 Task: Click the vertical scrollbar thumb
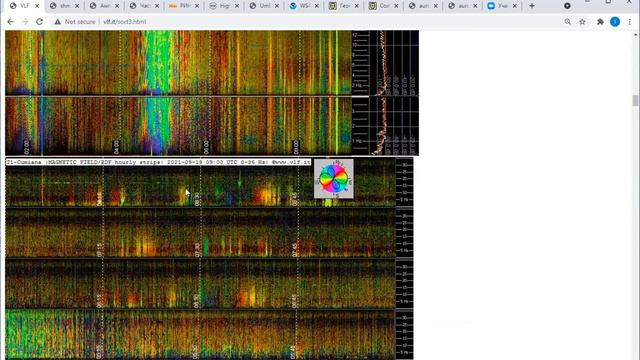(636, 100)
